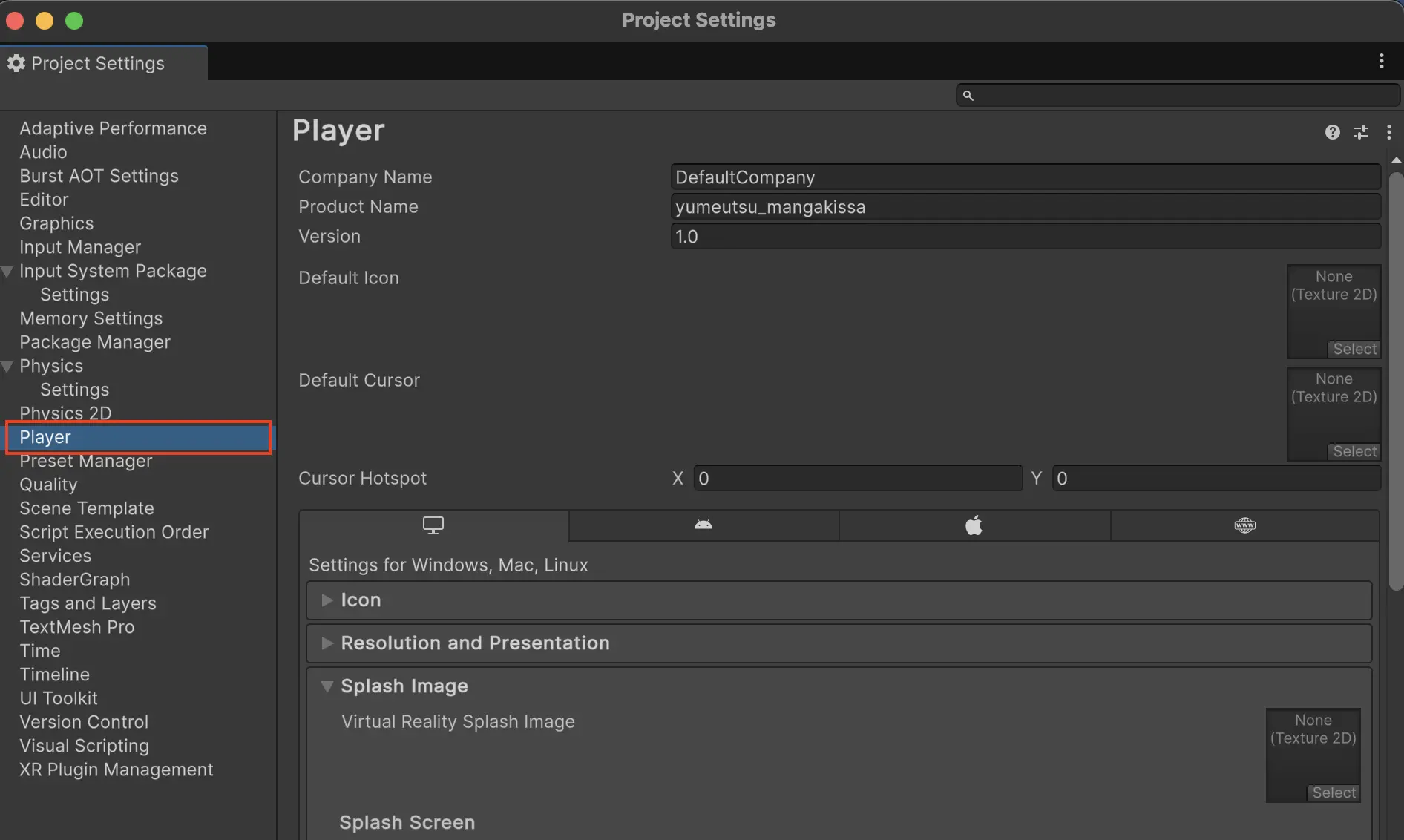Click the settings search box
The image size is (1404, 840).
tap(1178, 95)
